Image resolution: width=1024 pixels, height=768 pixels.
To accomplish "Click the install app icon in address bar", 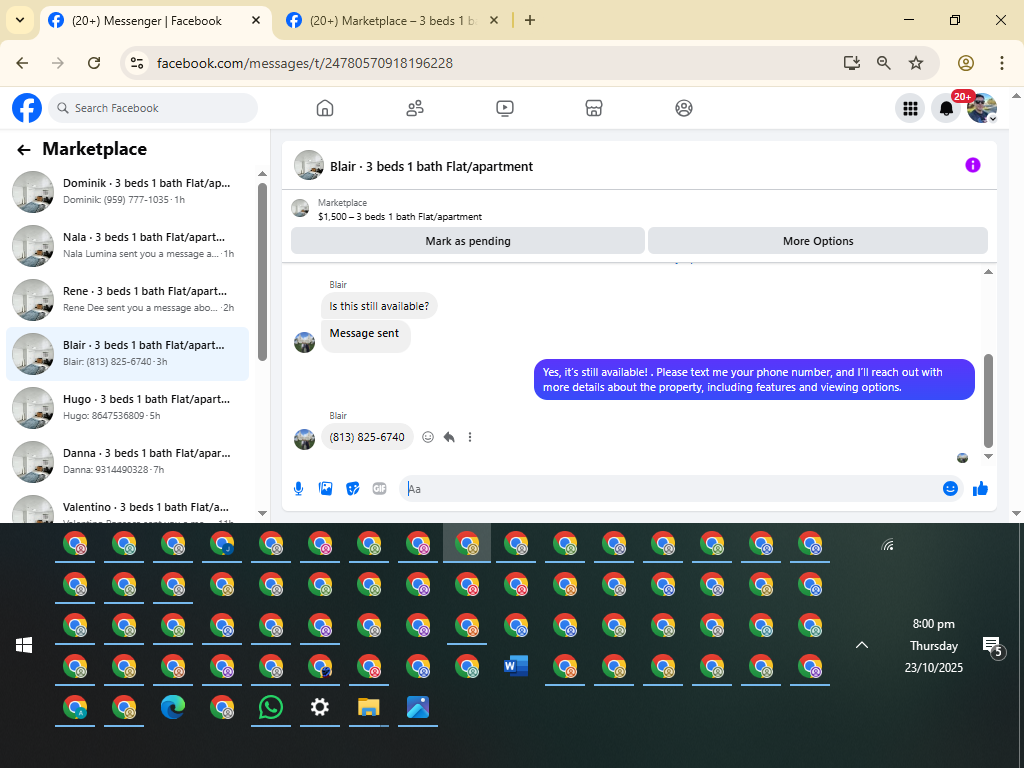I will click(852, 63).
